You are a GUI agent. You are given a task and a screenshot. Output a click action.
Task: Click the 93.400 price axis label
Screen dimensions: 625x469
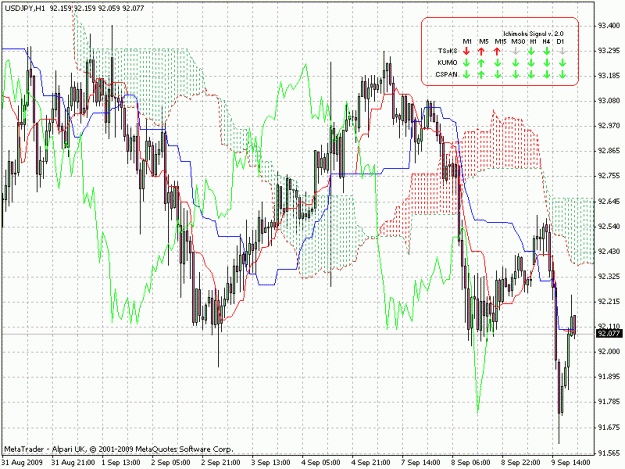[609, 26]
